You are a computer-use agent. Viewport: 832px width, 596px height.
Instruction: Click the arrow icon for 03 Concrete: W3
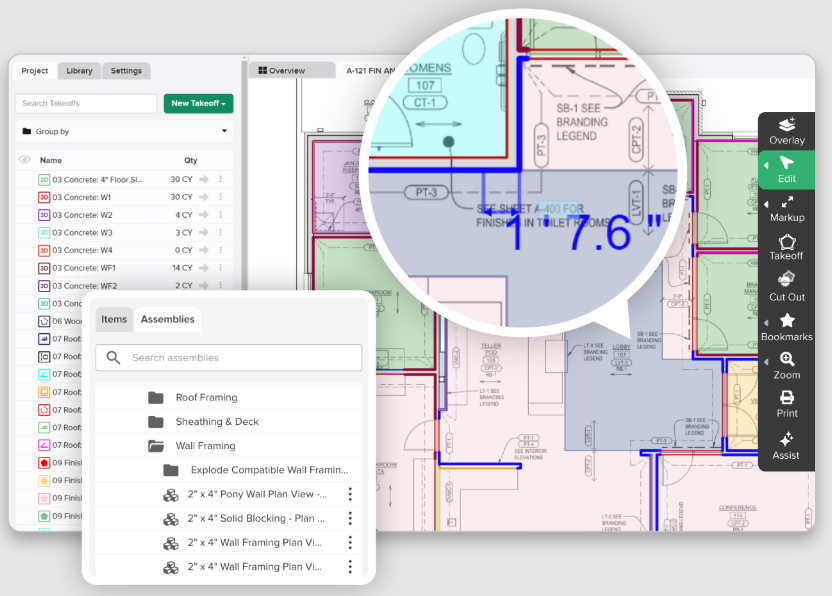click(x=204, y=232)
